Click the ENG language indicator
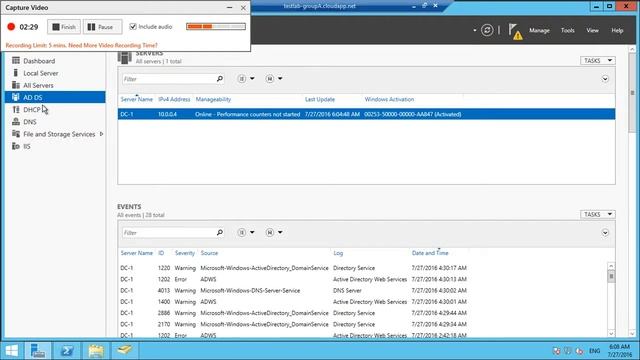The image size is (640, 360). point(594,351)
